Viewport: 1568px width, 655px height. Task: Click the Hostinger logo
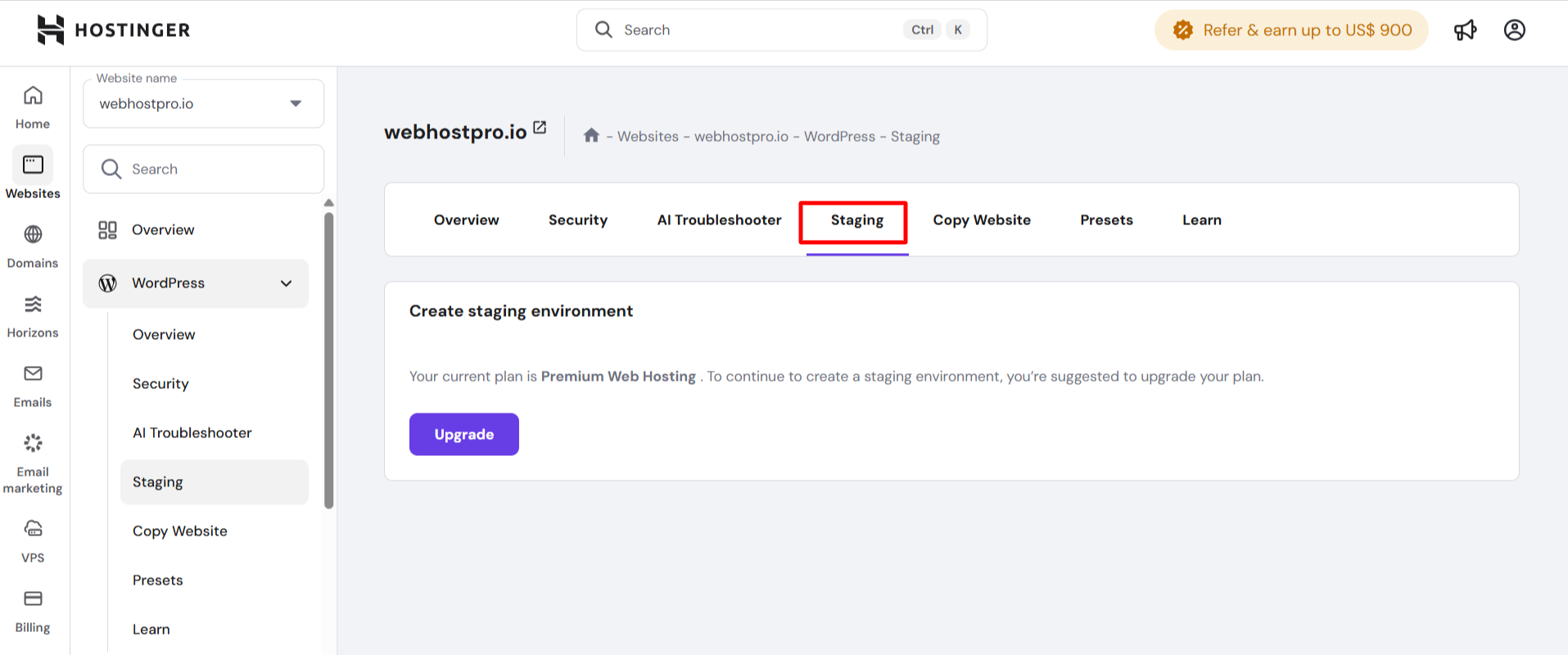[x=114, y=30]
